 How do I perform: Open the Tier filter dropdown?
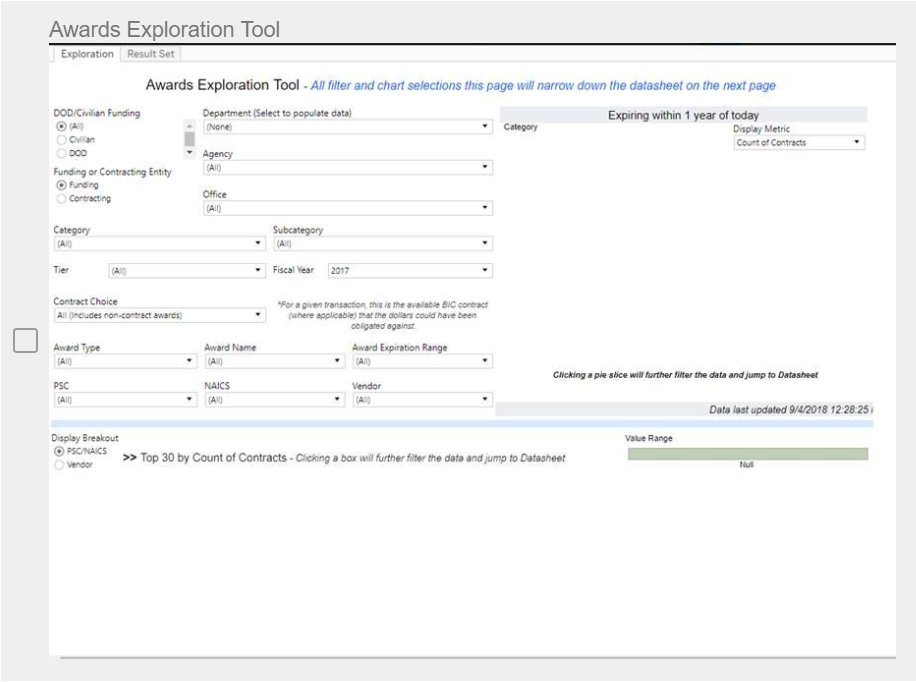[184, 270]
